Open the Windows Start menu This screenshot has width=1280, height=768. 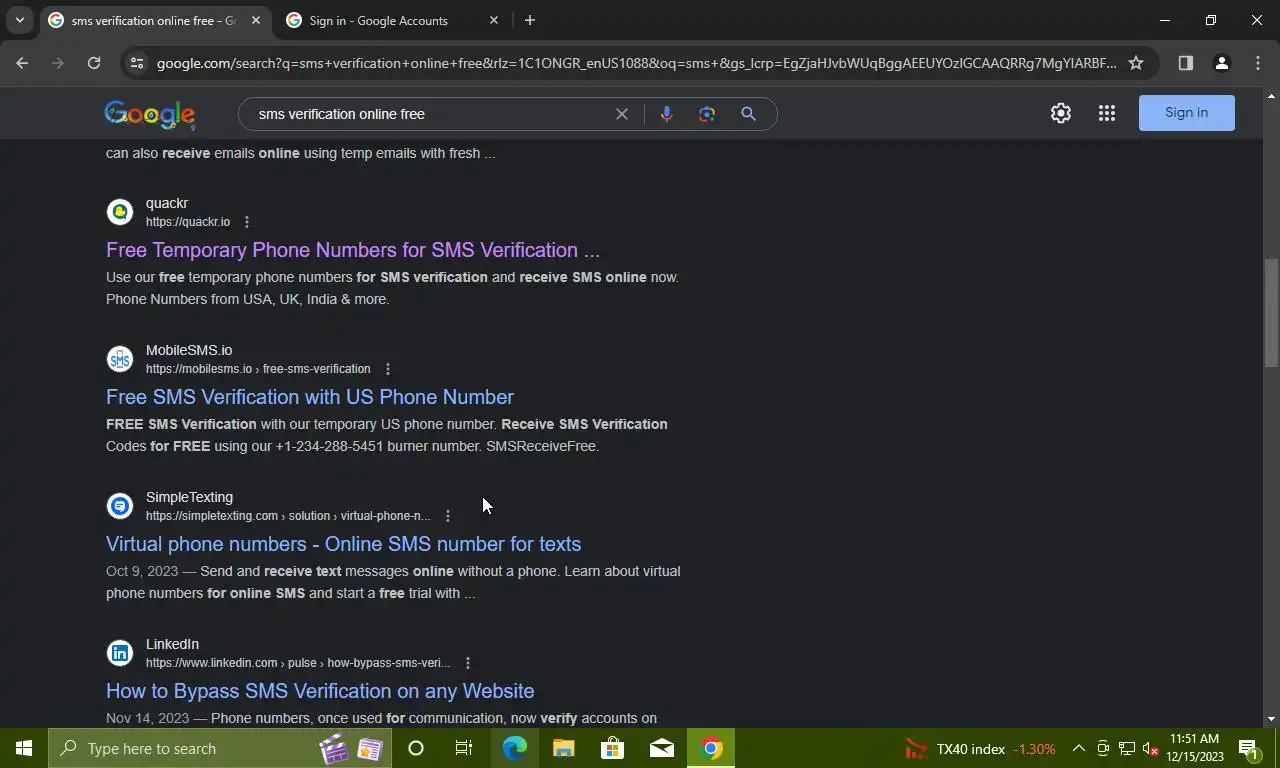pos(24,748)
